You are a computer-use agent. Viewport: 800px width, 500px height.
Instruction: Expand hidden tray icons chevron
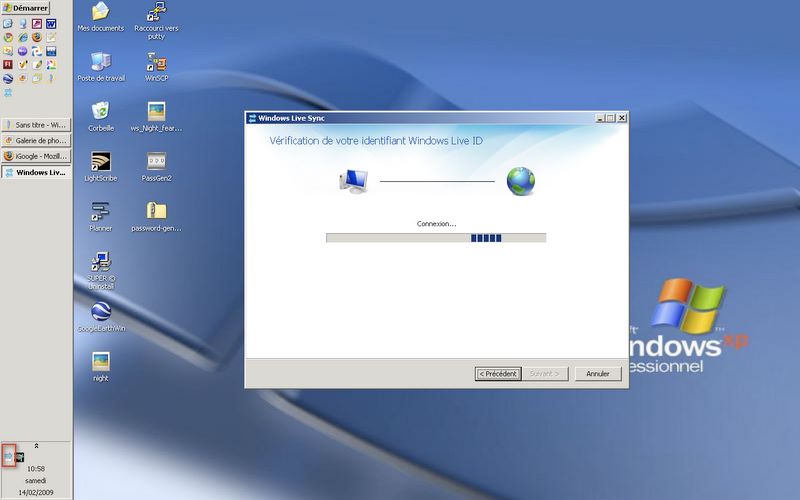tap(36, 446)
